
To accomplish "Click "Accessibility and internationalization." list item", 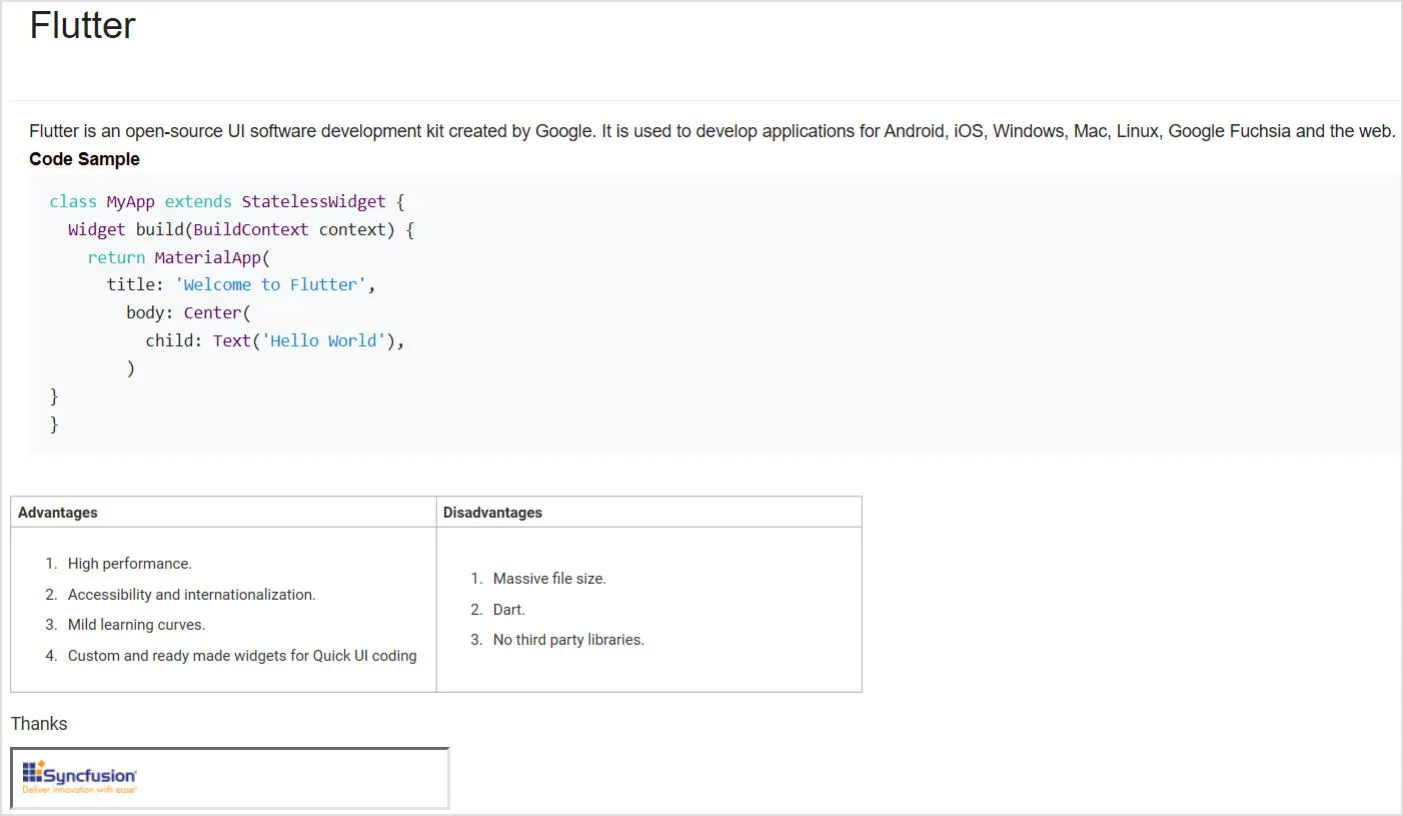I will click(x=191, y=595).
